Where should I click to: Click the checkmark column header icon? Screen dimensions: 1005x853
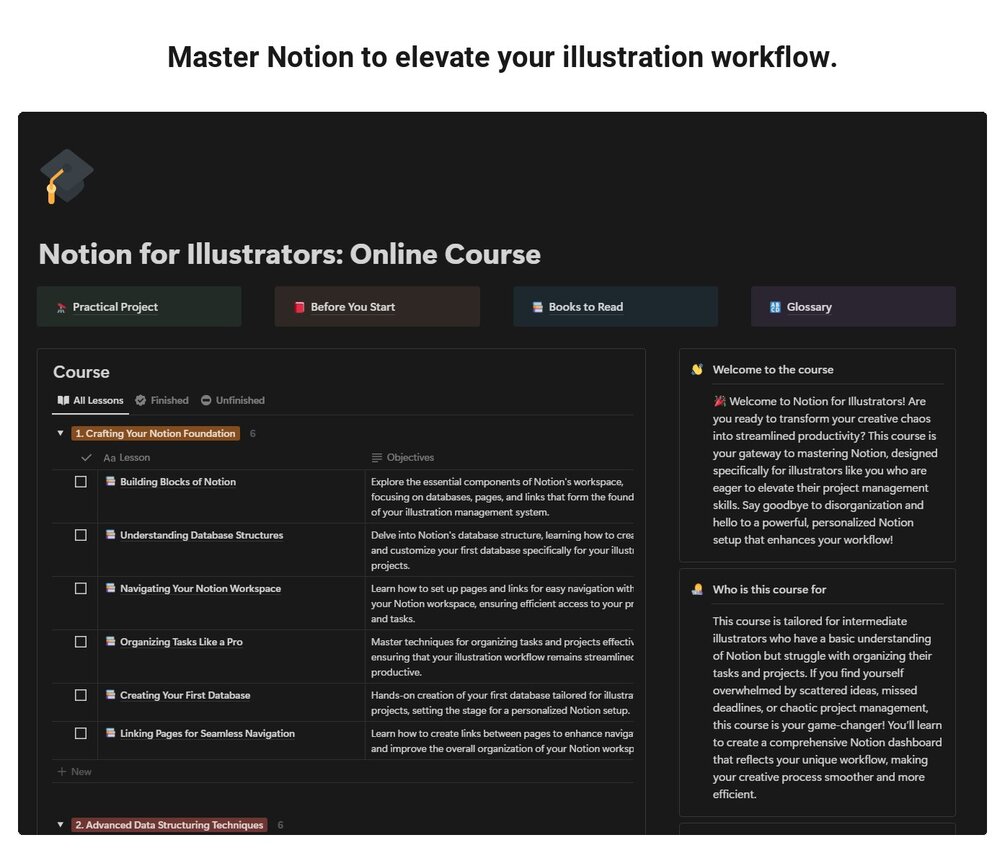click(87, 458)
